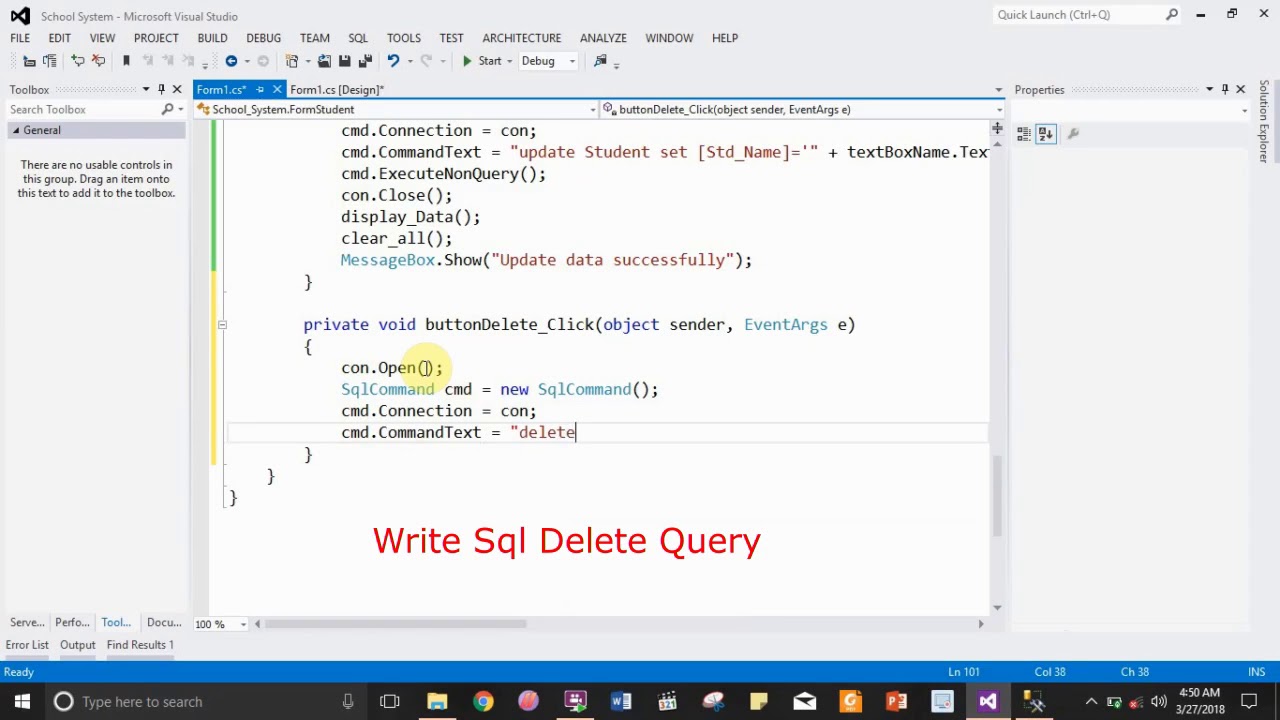Screen dimensions: 1280x720
Task: Click the Open File icon
Action: (324, 61)
